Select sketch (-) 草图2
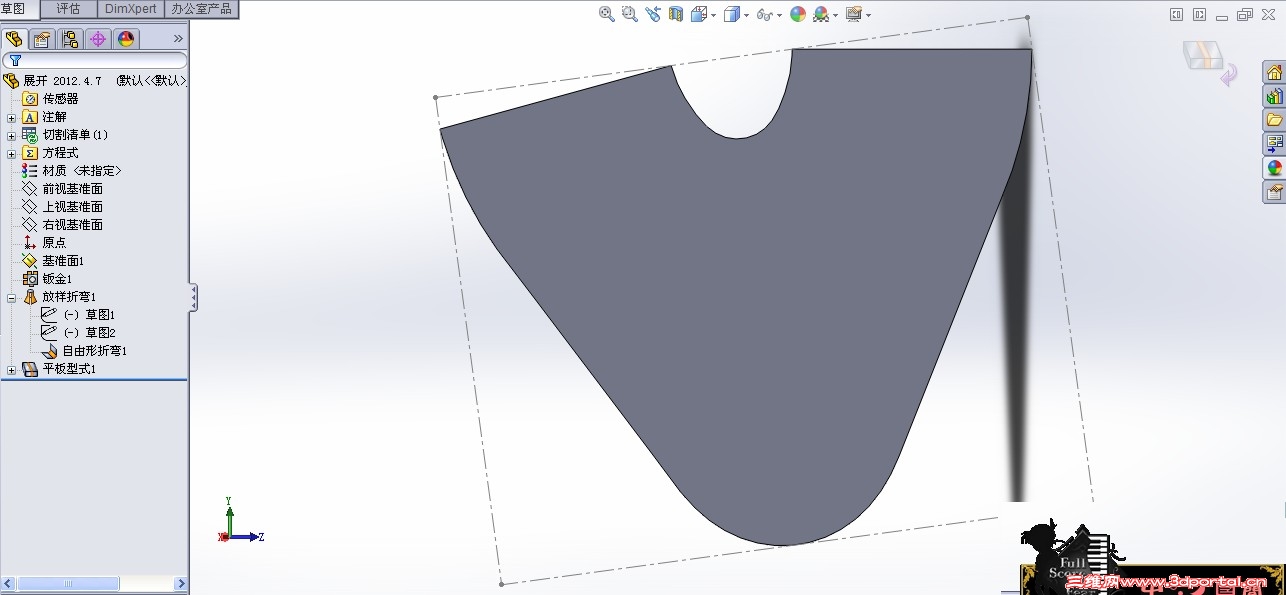 point(89,332)
